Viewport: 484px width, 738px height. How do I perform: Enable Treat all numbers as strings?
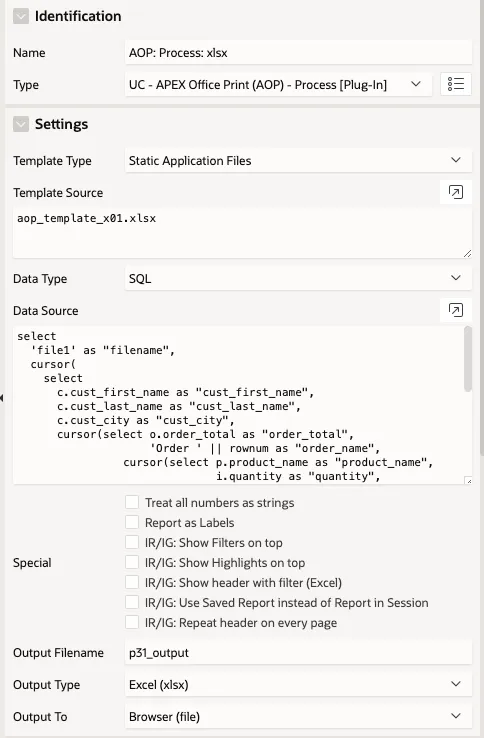(x=132, y=502)
